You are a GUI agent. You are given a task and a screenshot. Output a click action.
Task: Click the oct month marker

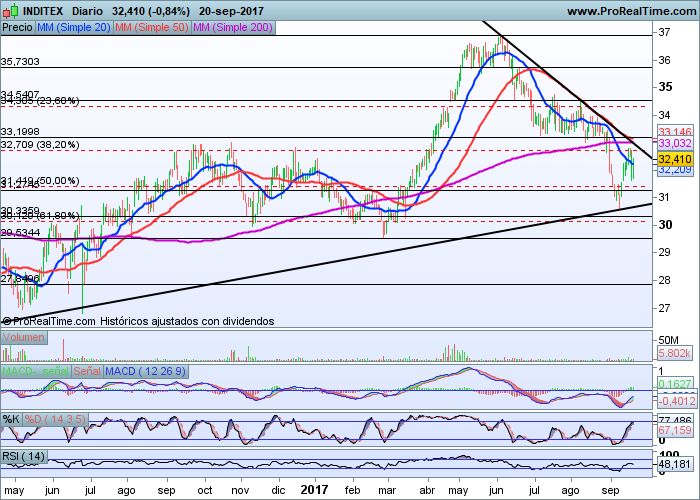[x=205, y=490]
